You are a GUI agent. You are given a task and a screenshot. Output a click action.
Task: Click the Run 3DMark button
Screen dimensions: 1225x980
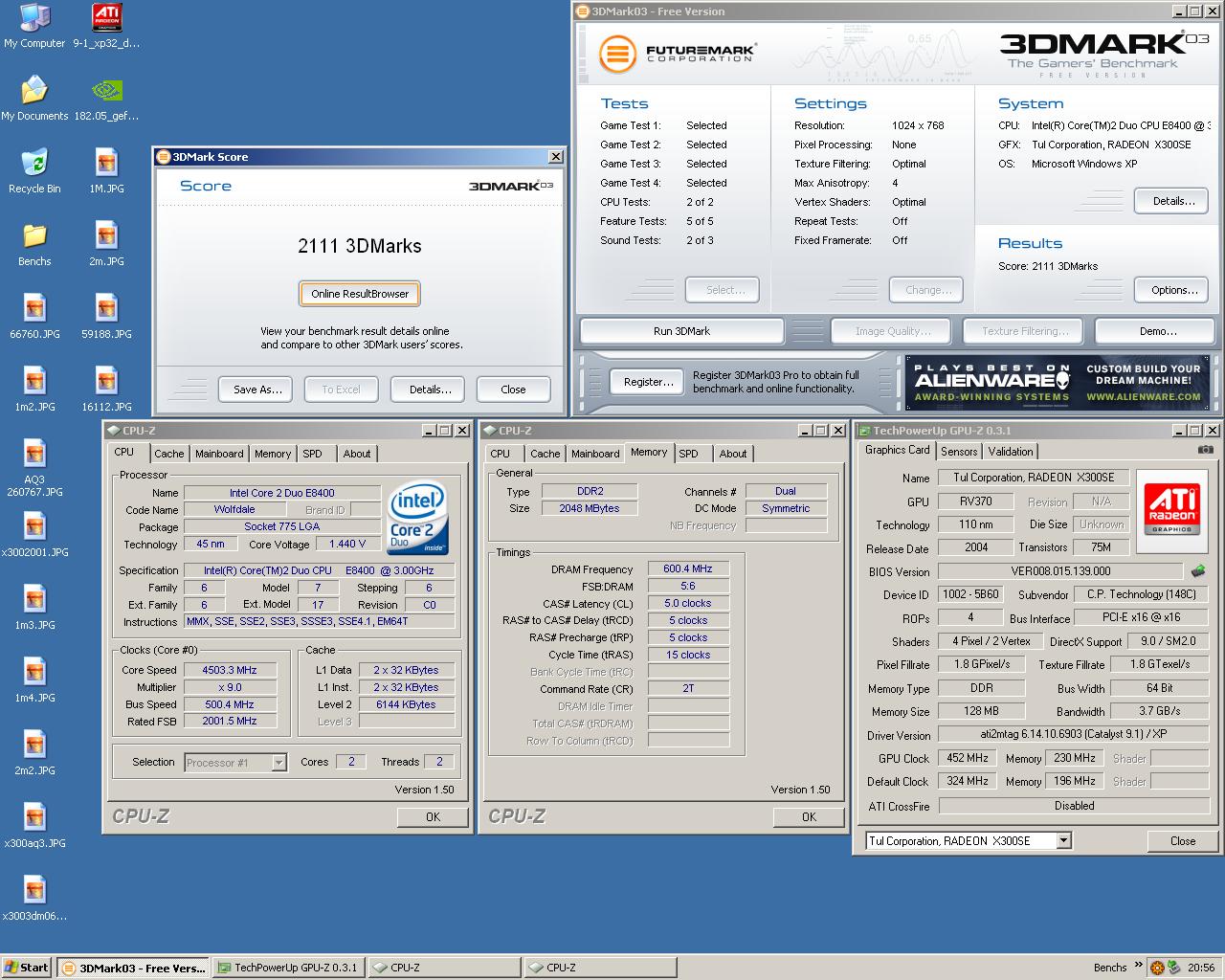point(681,331)
